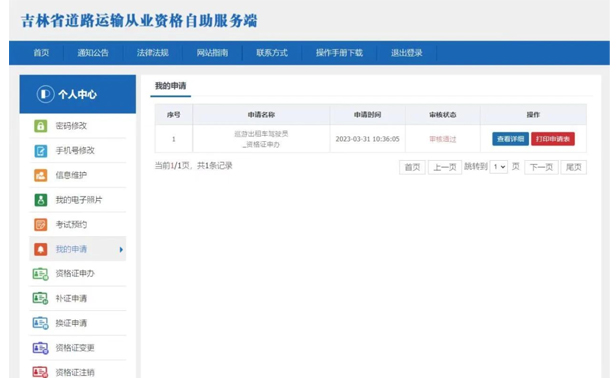Click the blue 查看详细 button
The image size is (616, 378).
coord(510,139)
